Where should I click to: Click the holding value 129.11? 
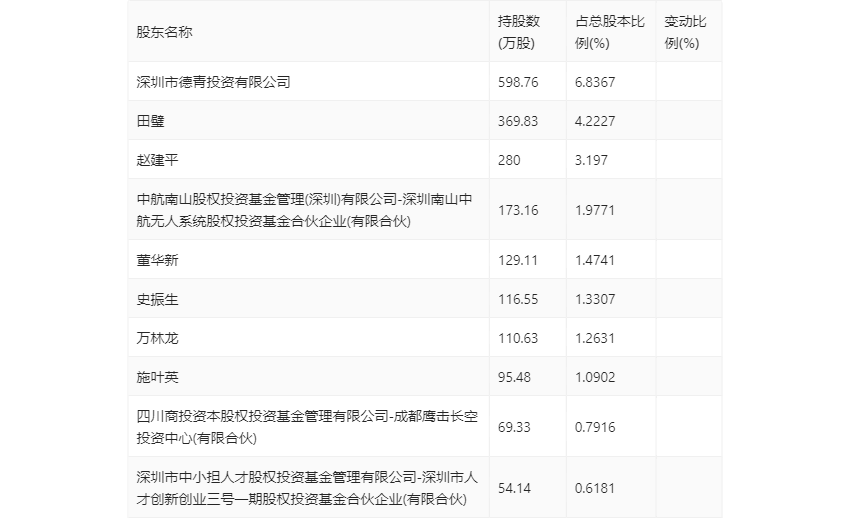[x=518, y=260]
